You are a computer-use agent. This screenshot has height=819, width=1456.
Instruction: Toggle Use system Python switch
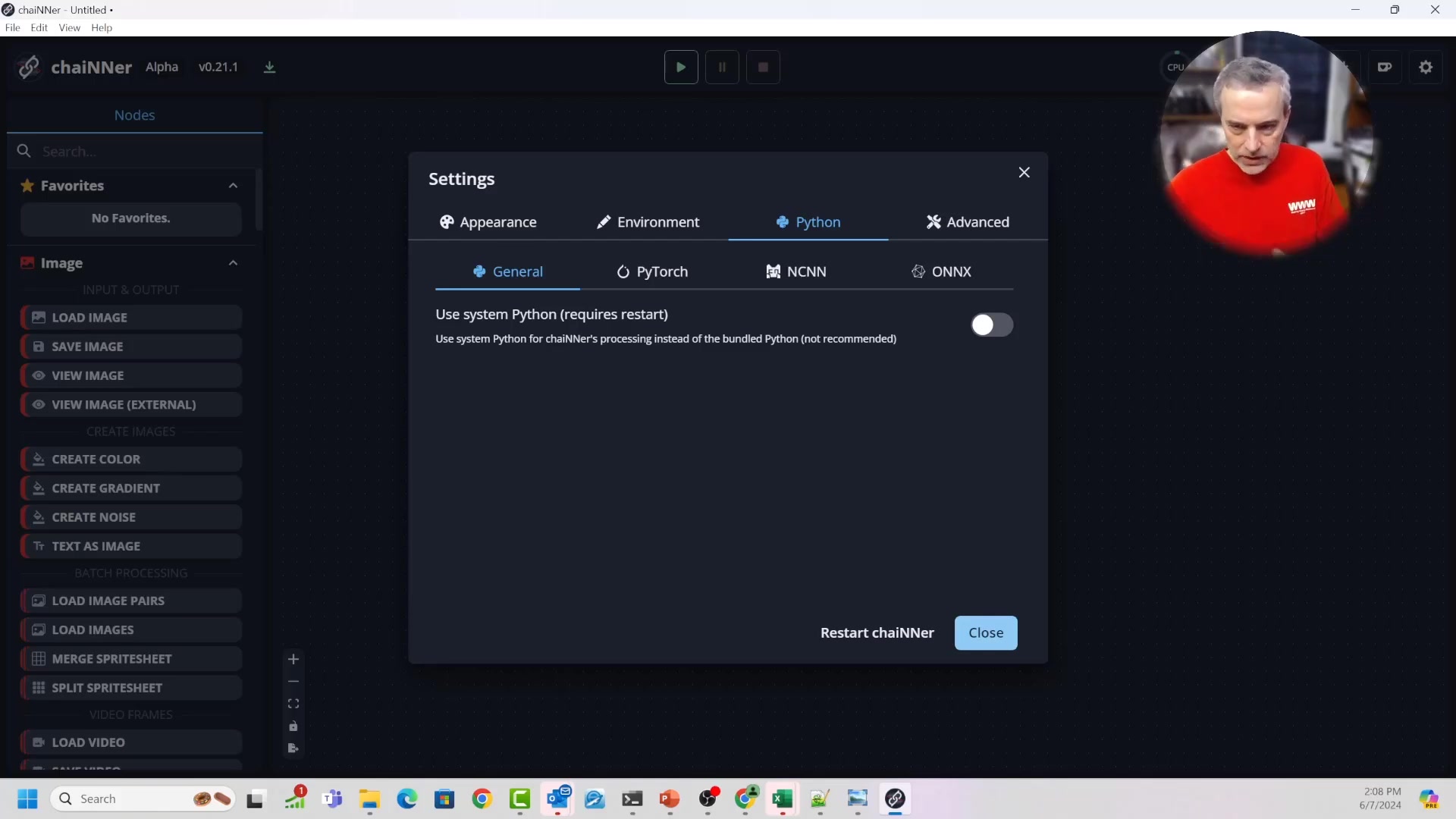click(x=992, y=325)
